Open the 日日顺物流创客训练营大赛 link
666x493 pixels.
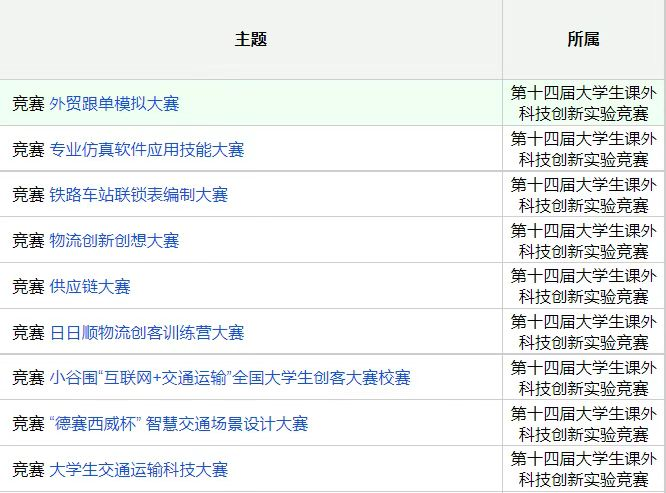point(146,333)
